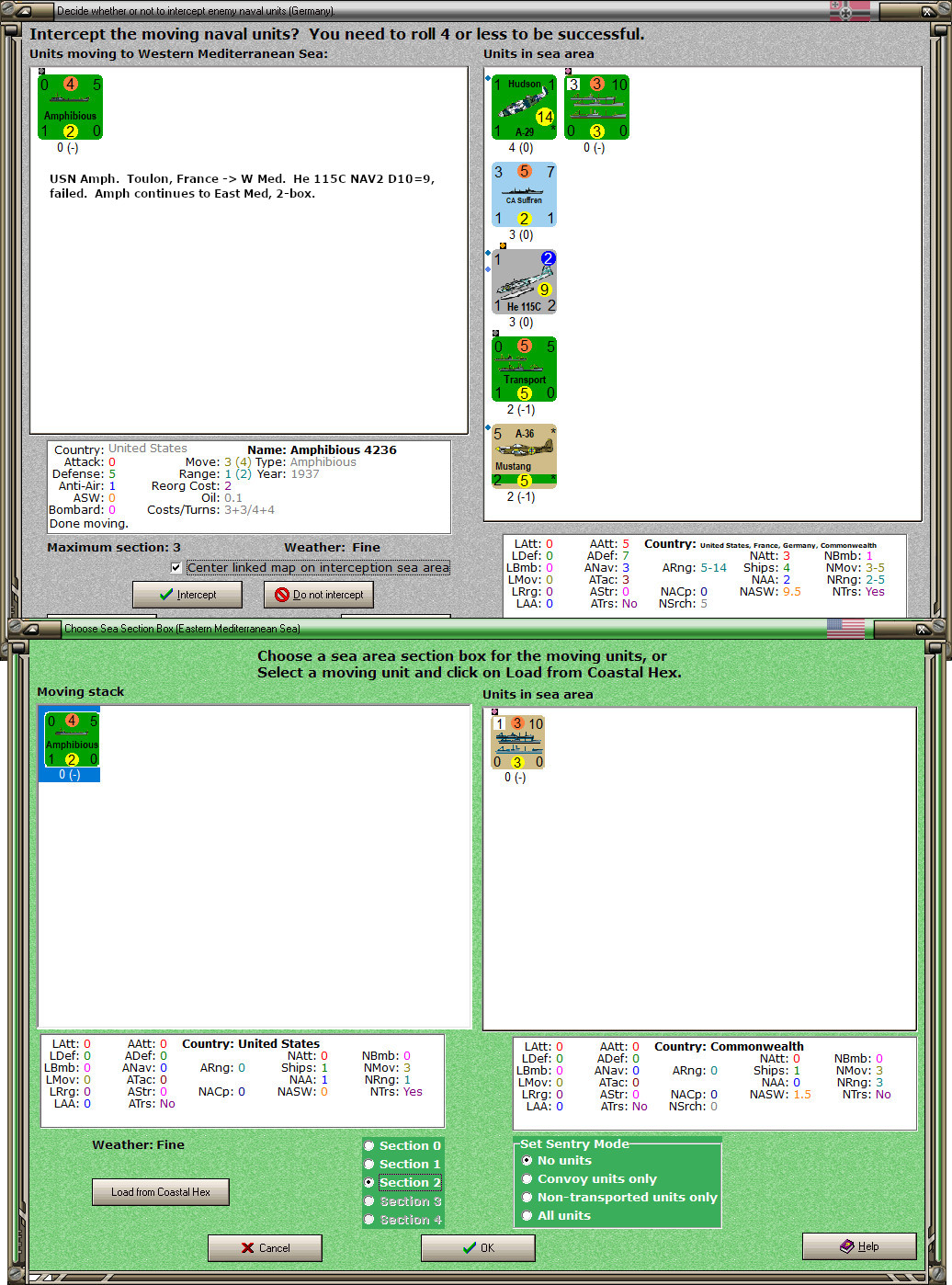Choose Convoy units only sentry mode
This screenshot has width=952, height=1285.
point(527,1178)
